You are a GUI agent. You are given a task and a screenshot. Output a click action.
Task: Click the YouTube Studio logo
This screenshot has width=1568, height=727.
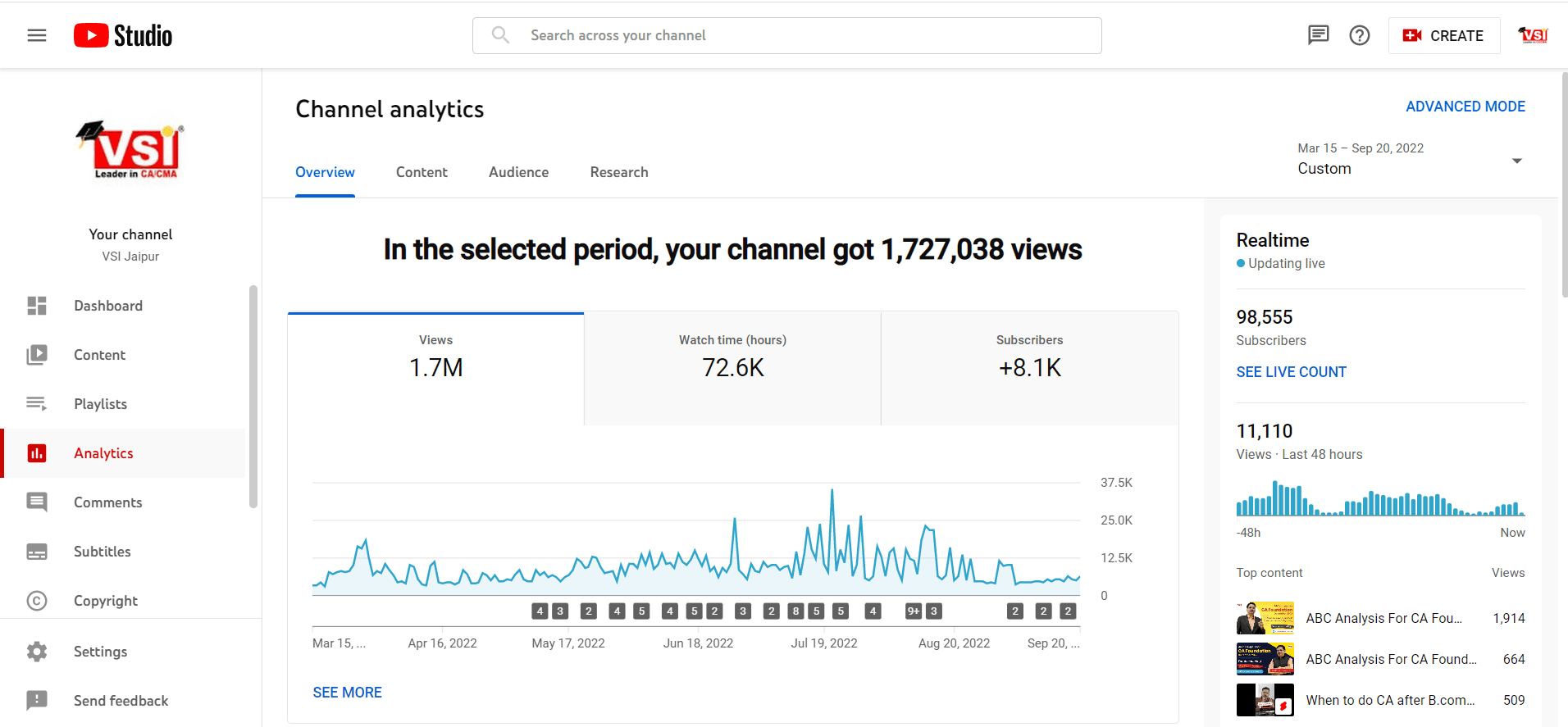click(123, 35)
